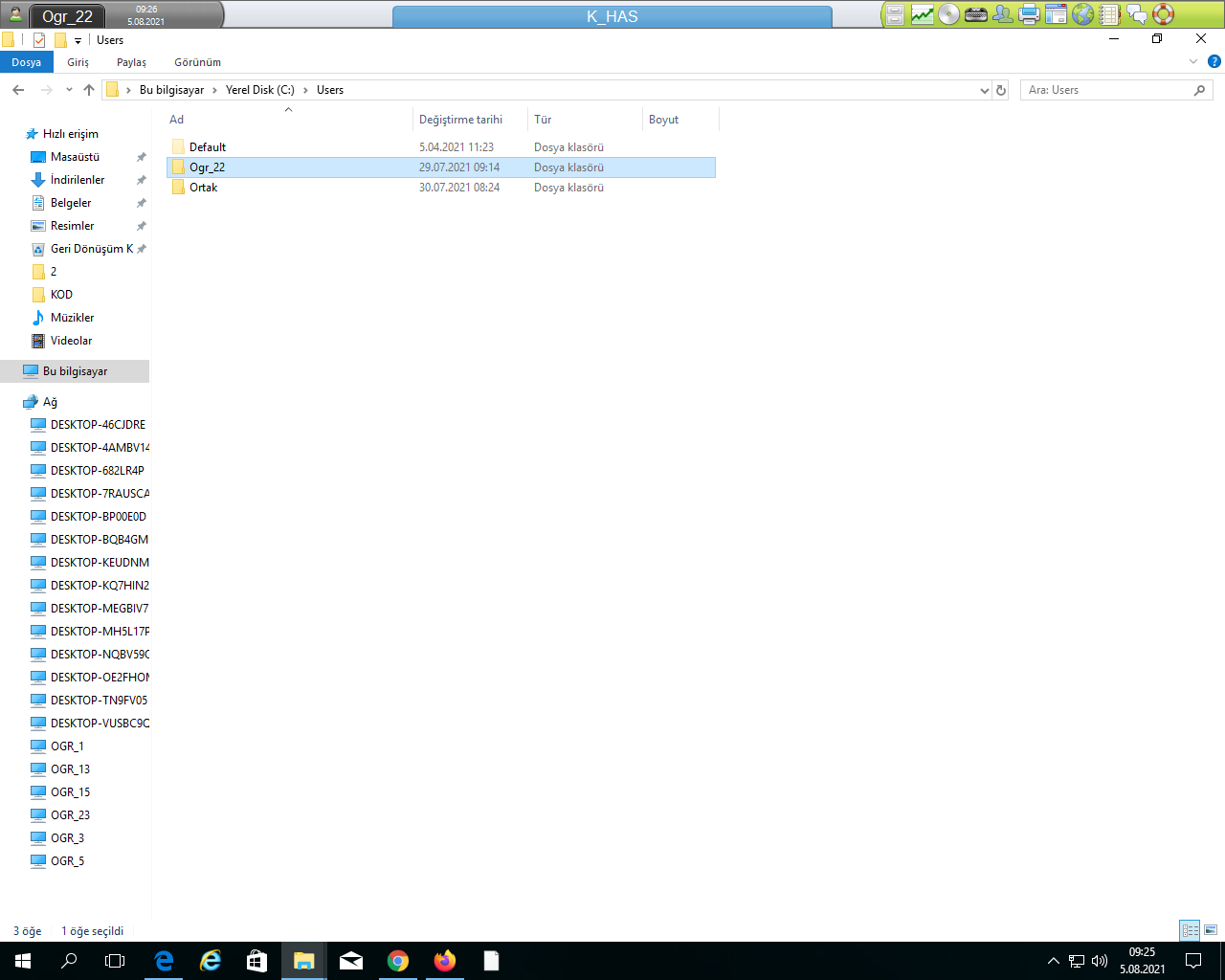Select the Default folder

pos(440,147)
